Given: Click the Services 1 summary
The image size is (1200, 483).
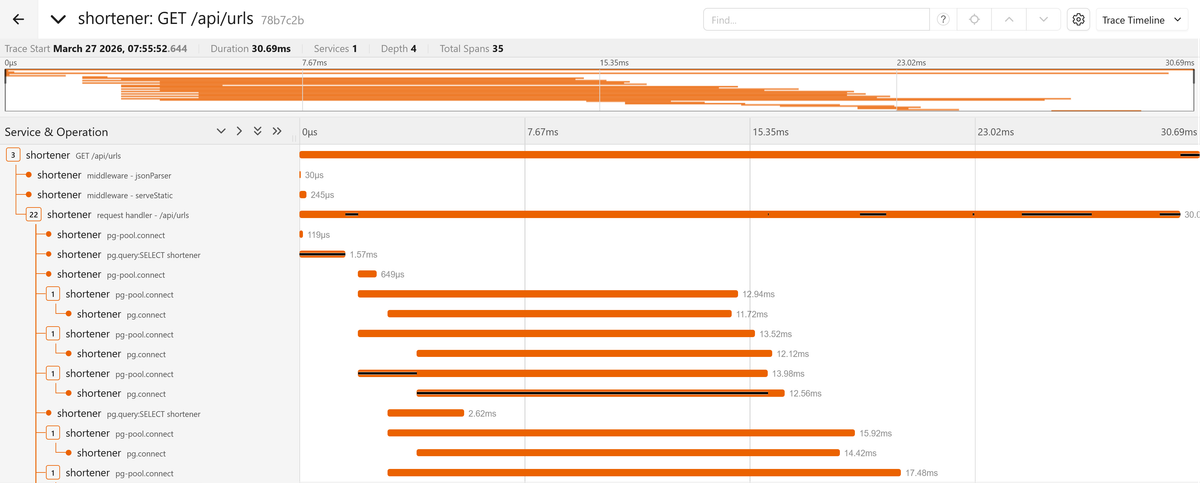Looking at the screenshot, I should click(335, 48).
